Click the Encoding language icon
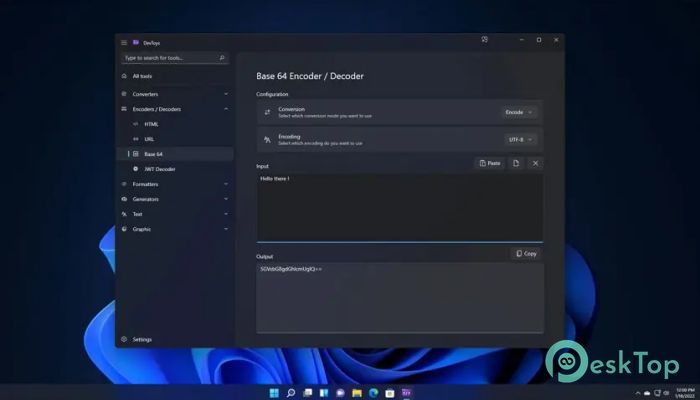The image size is (700, 400). click(x=267, y=140)
